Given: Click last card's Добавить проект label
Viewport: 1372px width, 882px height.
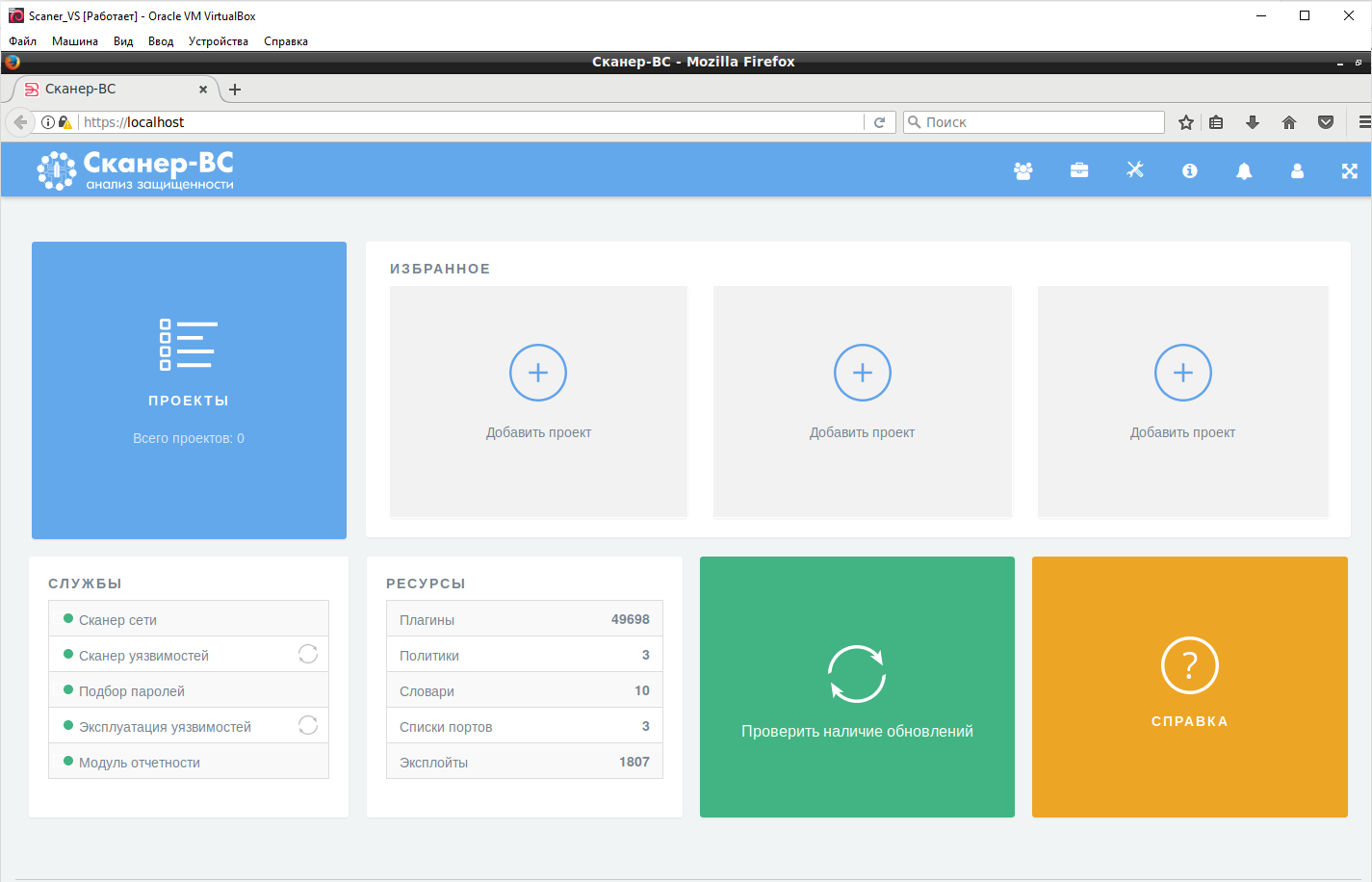Looking at the screenshot, I should (x=1182, y=432).
